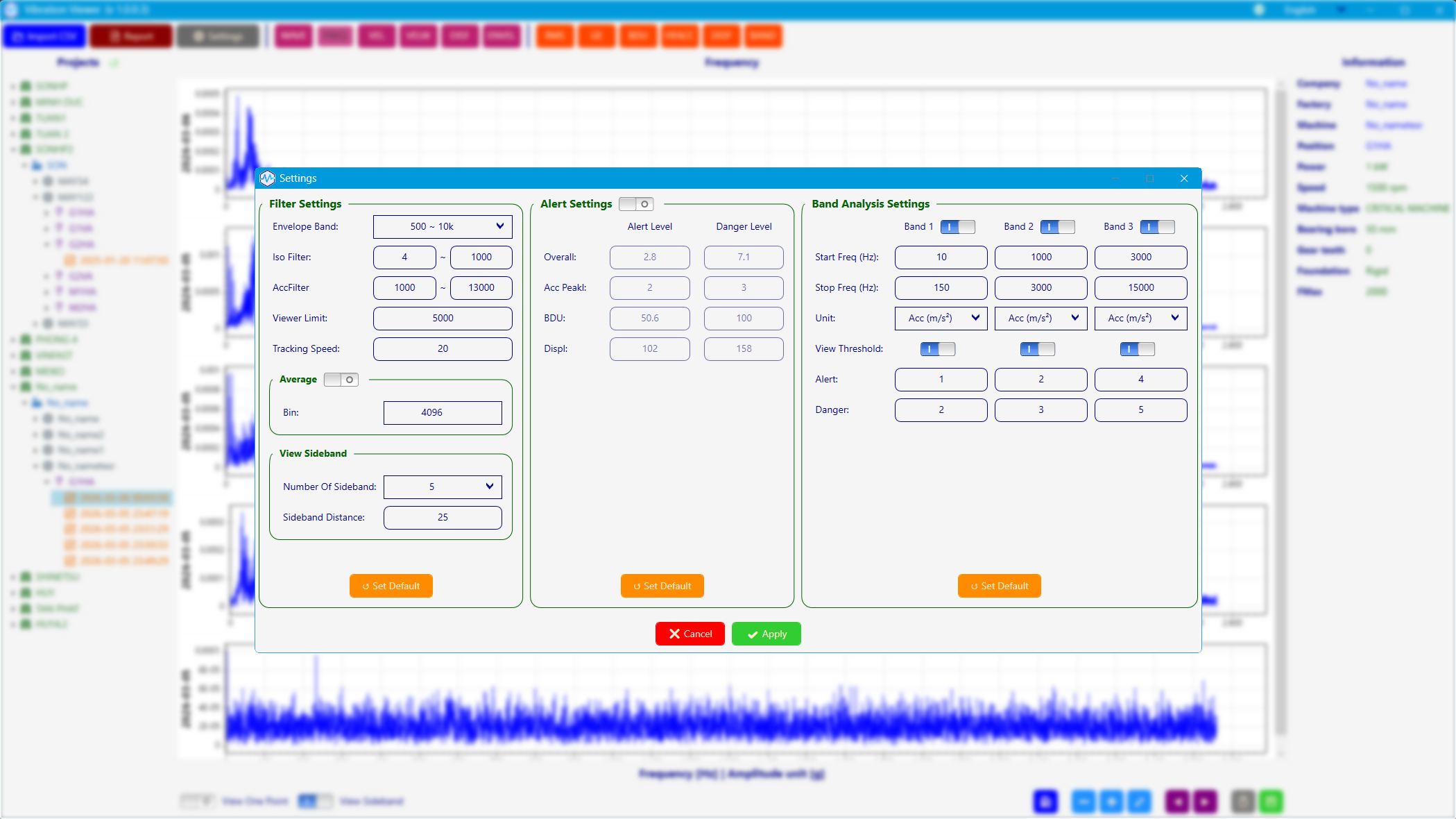Click the Band 2 Stop Freq field
Viewport: 1456px width, 819px height.
click(x=1040, y=287)
